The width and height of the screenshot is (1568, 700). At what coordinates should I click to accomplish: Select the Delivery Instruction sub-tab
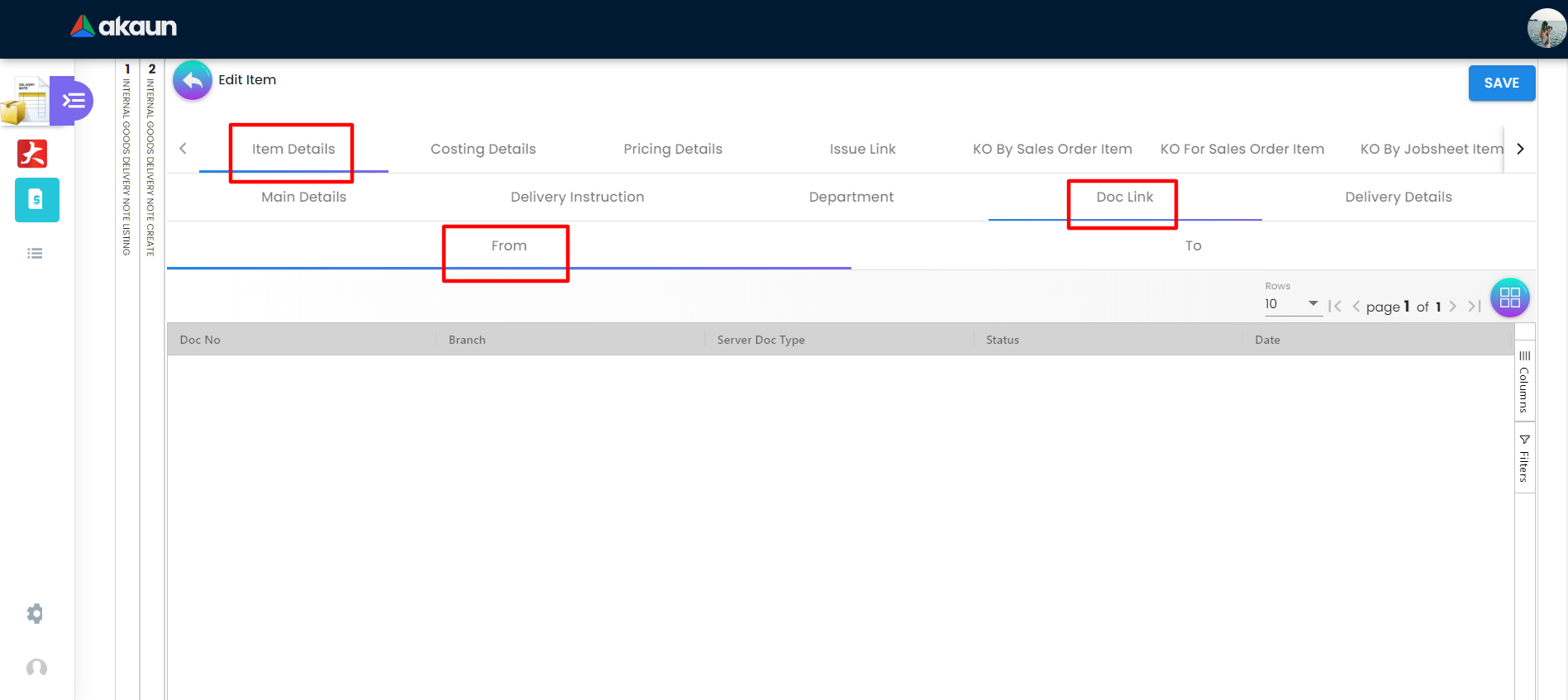click(x=578, y=197)
